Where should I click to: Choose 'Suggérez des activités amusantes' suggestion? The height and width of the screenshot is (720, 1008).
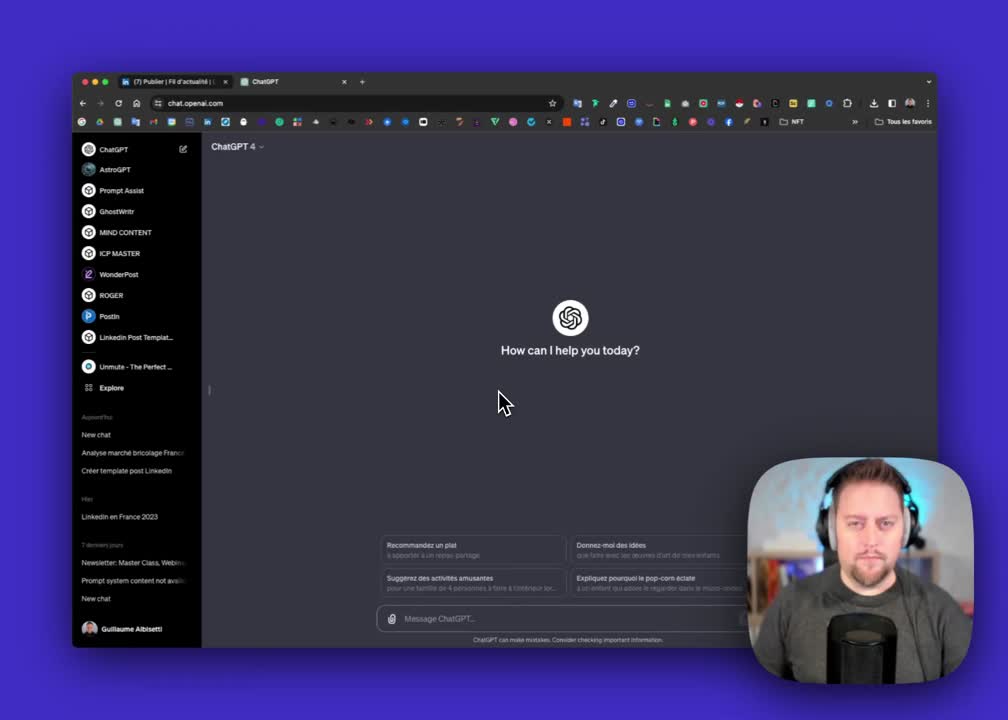(472, 583)
